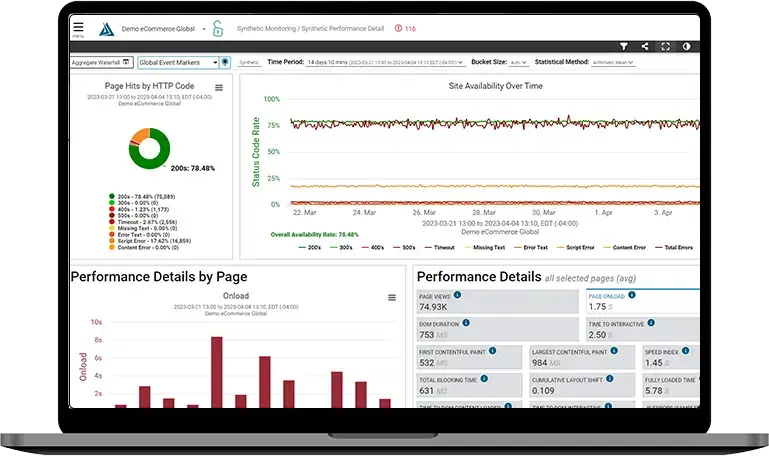Select the Time to Interactive tile
The image size is (769, 456).
tap(643, 329)
